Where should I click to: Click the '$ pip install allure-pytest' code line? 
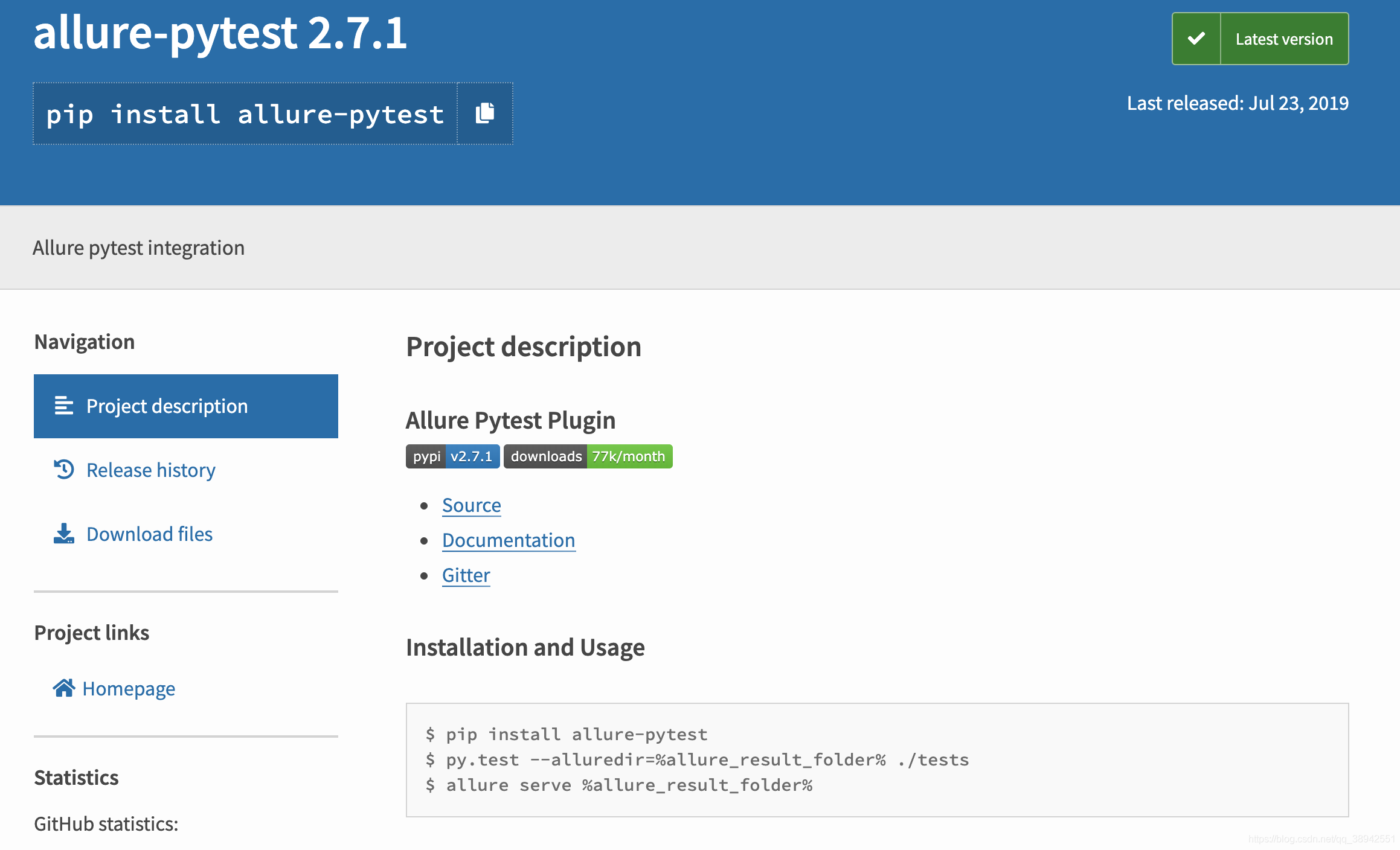[567, 734]
